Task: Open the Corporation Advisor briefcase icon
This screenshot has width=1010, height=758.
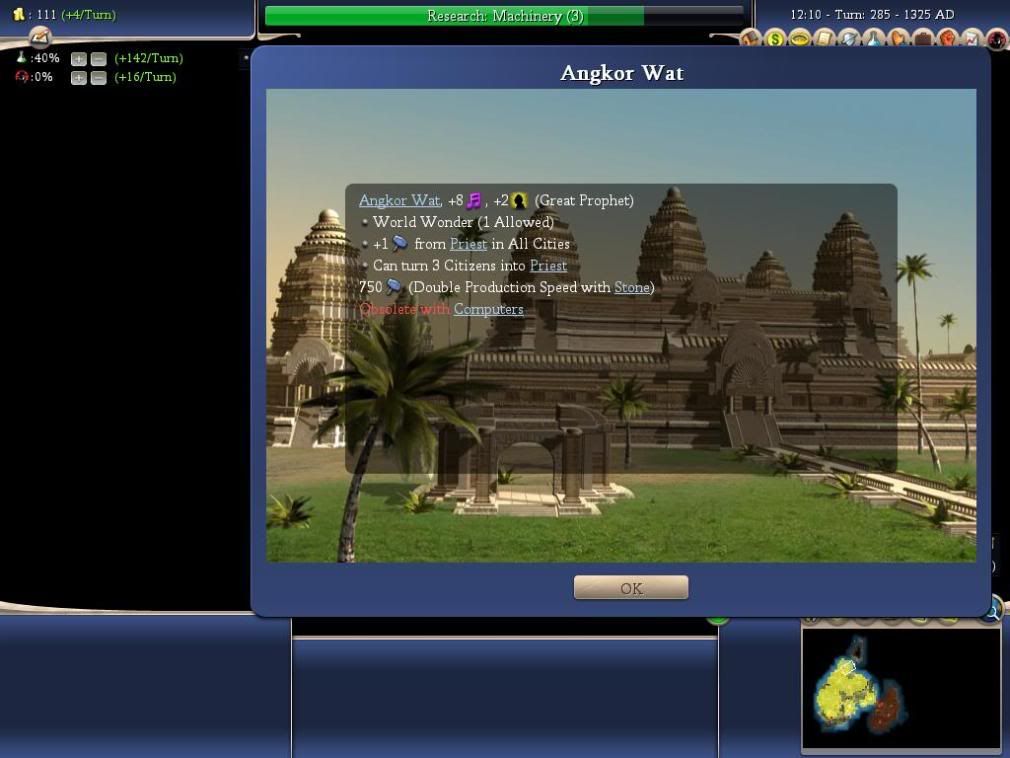Action: [x=922, y=39]
